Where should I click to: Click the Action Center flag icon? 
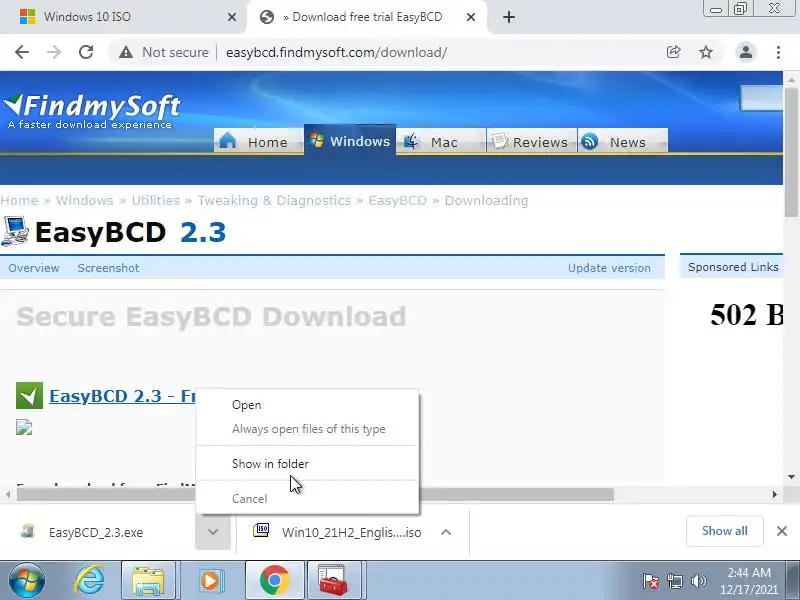pos(651,581)
